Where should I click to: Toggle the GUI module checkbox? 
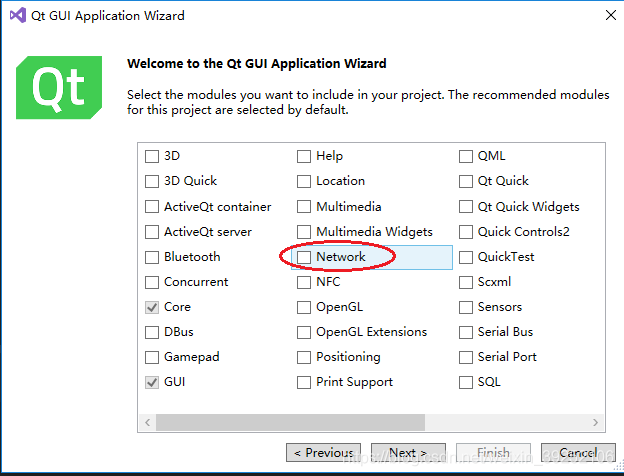coord(152,382)
